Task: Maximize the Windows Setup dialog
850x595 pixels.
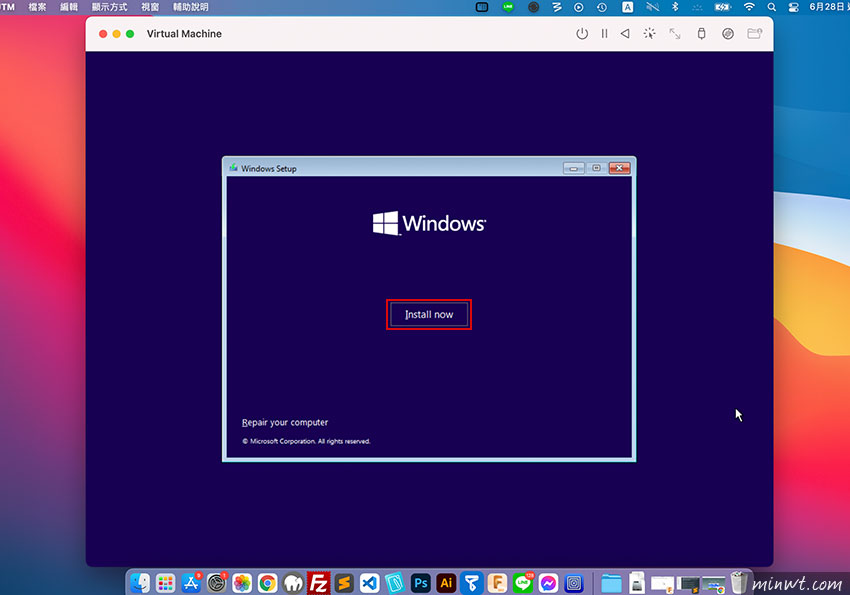Action: (x=596, y=168)
